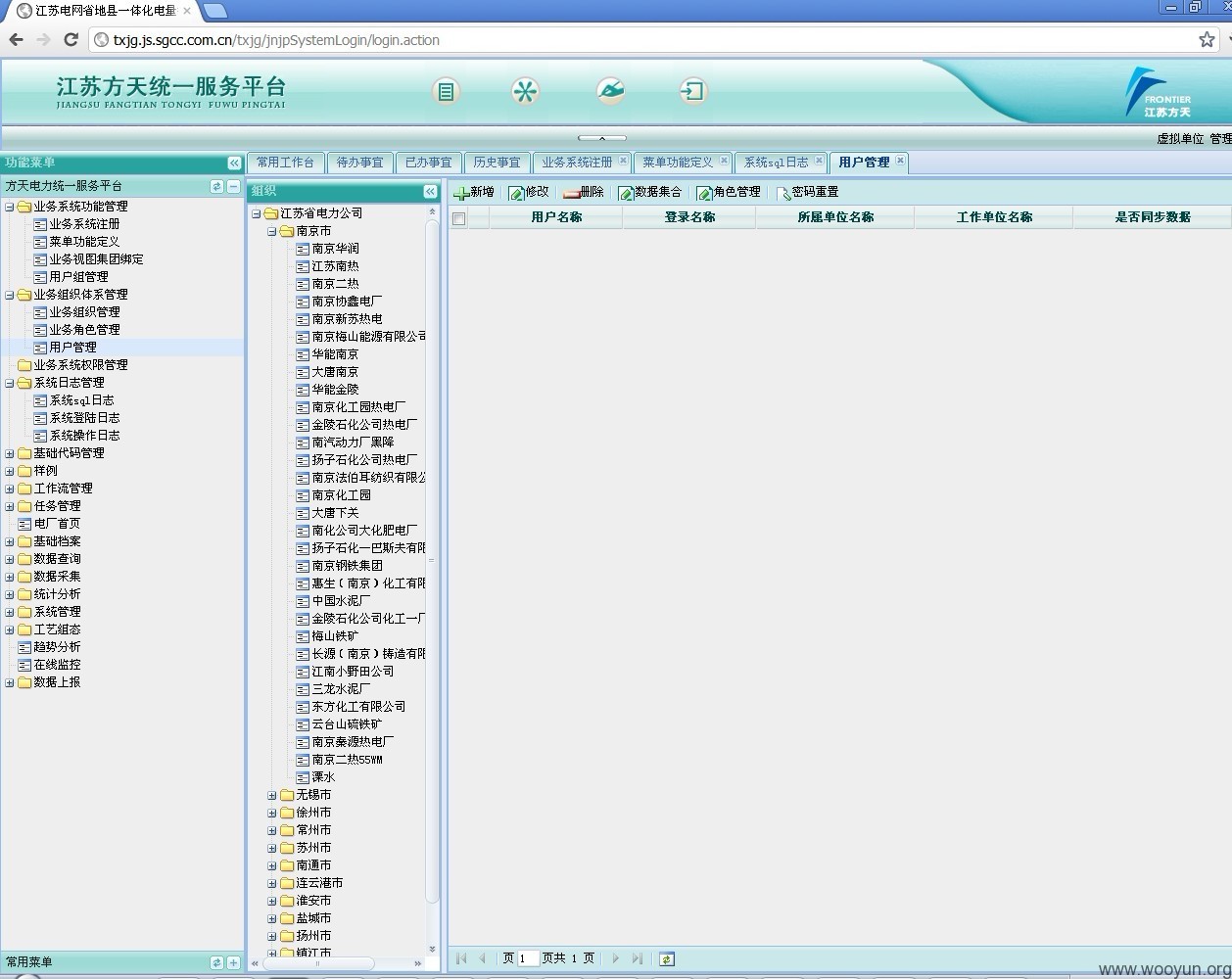Image resolution: width=1232 pixels, height=979 pixels.
Task: Collapse 业务组织体系管理 folder
Action: [10, 295]
